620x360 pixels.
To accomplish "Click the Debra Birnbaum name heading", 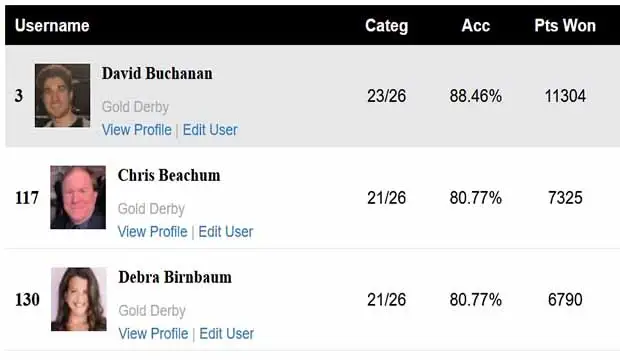I will [175, 277].
